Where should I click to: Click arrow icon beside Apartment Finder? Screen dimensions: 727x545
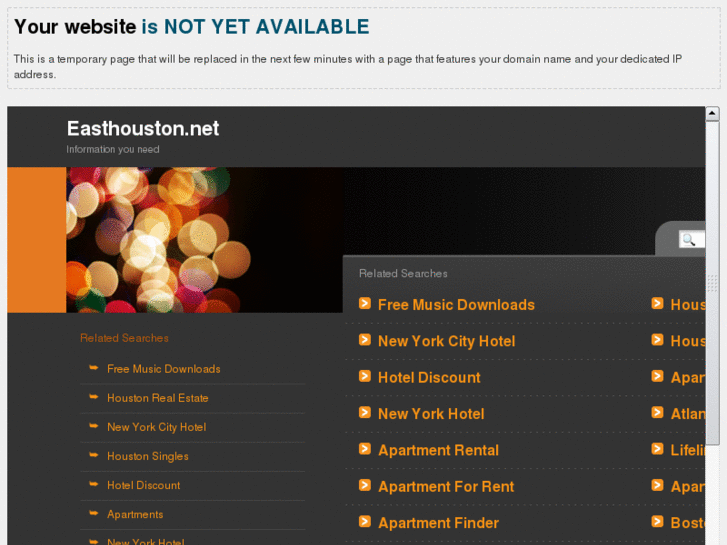click(x=365, y=522)
